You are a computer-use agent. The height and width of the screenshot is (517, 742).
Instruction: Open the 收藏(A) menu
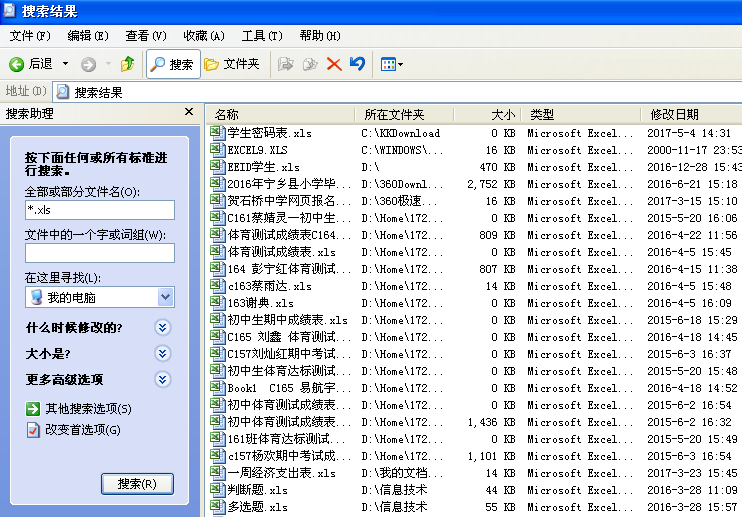[x=204, y=36]
